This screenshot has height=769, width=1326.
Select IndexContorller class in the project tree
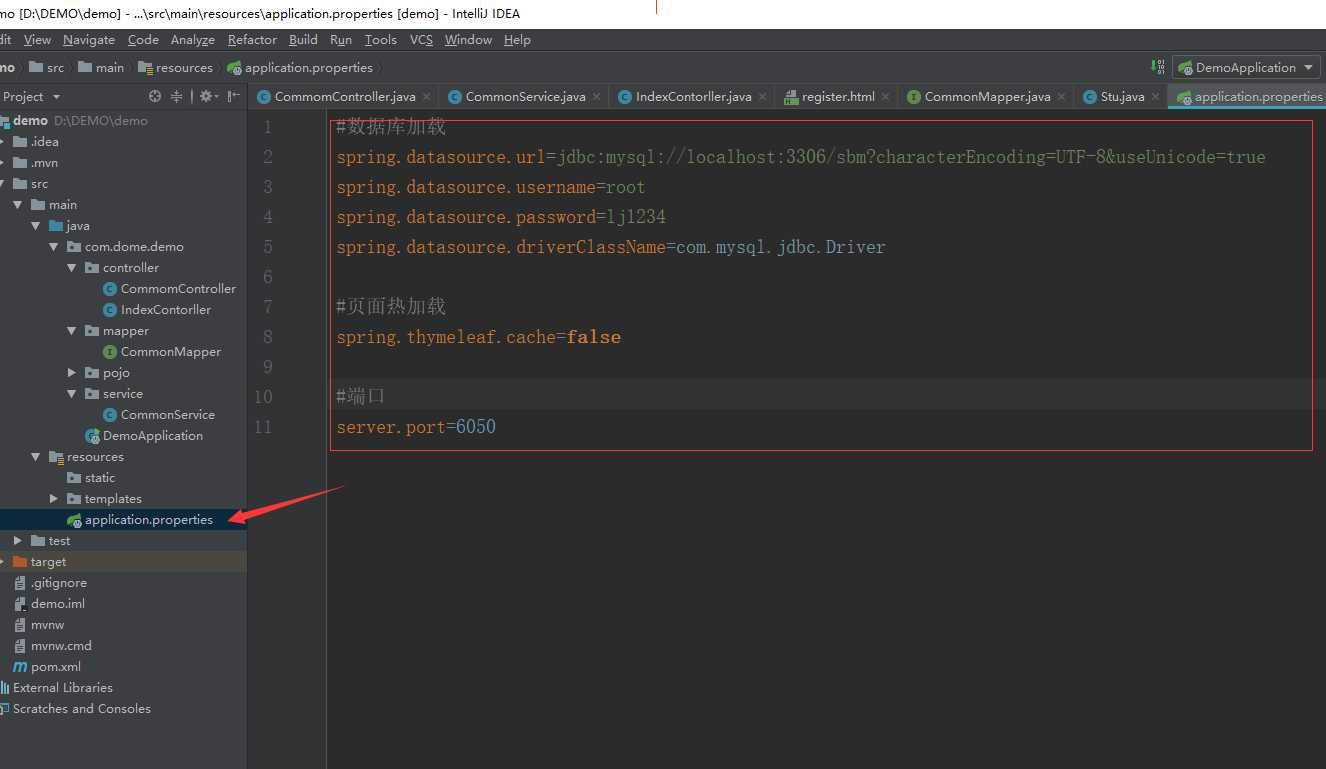tap(157, 310)
